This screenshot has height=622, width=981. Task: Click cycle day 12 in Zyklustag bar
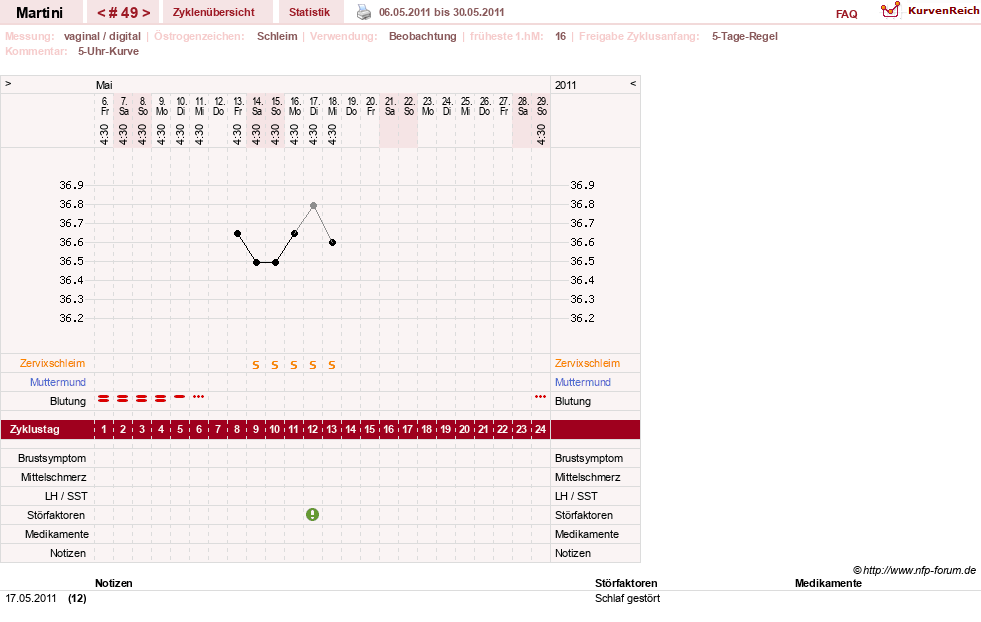(312, 429)
